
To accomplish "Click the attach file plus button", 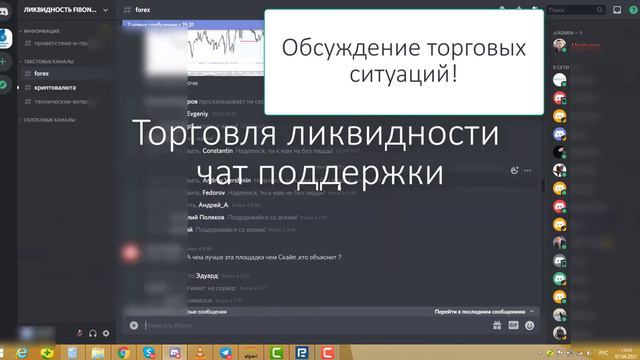I will [134, 325].
